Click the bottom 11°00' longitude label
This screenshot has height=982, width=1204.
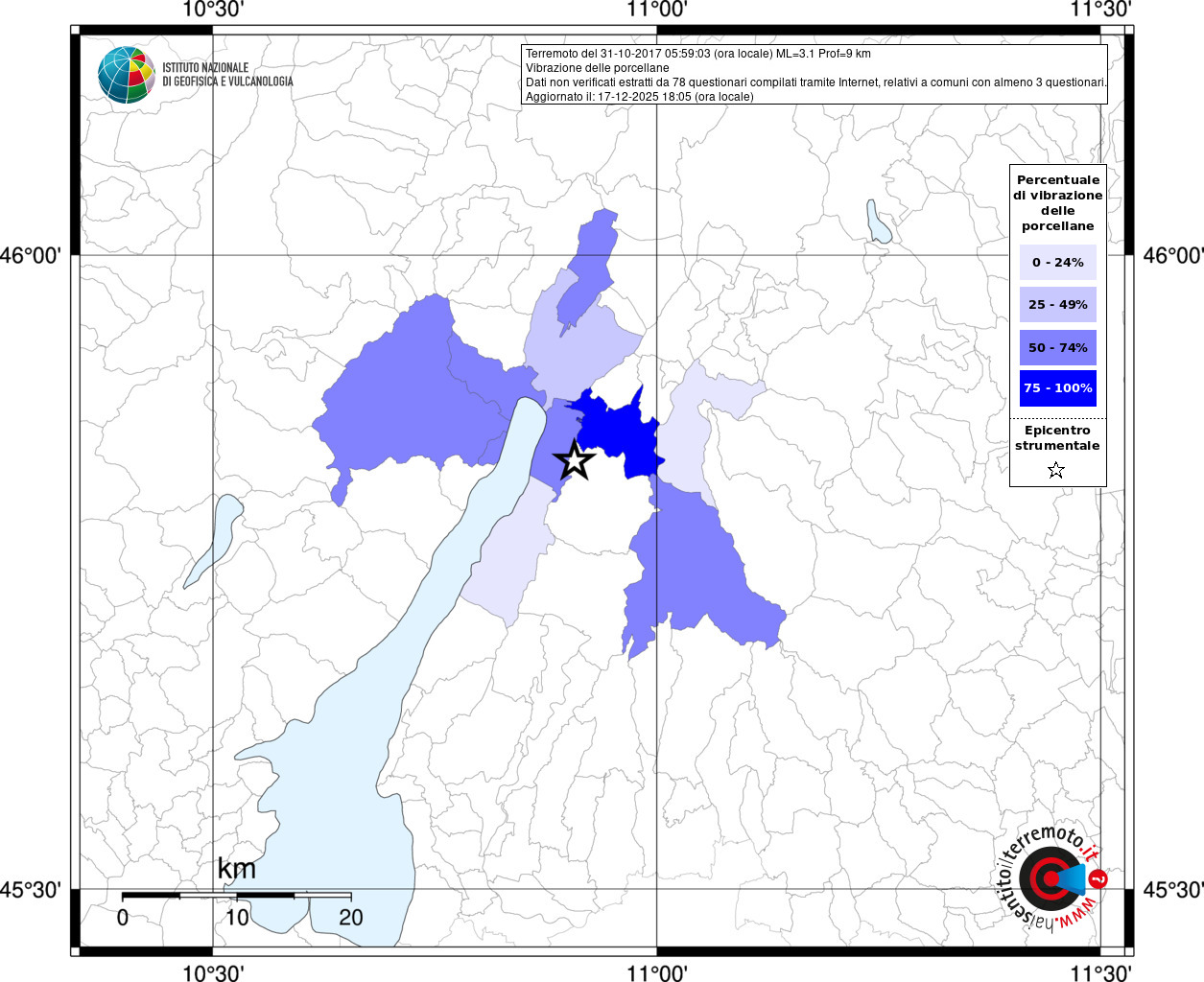click(657, 972)
